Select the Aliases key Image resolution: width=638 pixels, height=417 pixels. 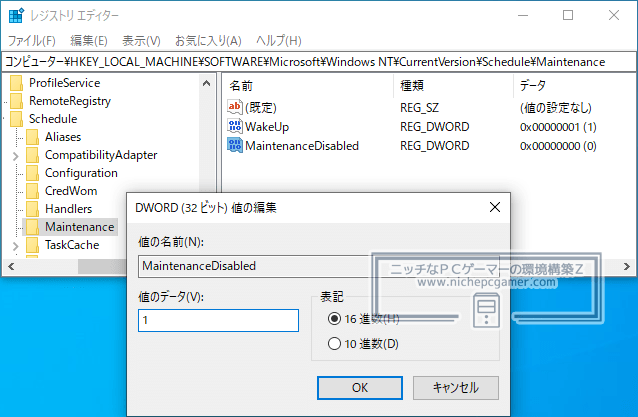[x=63, y=137]
